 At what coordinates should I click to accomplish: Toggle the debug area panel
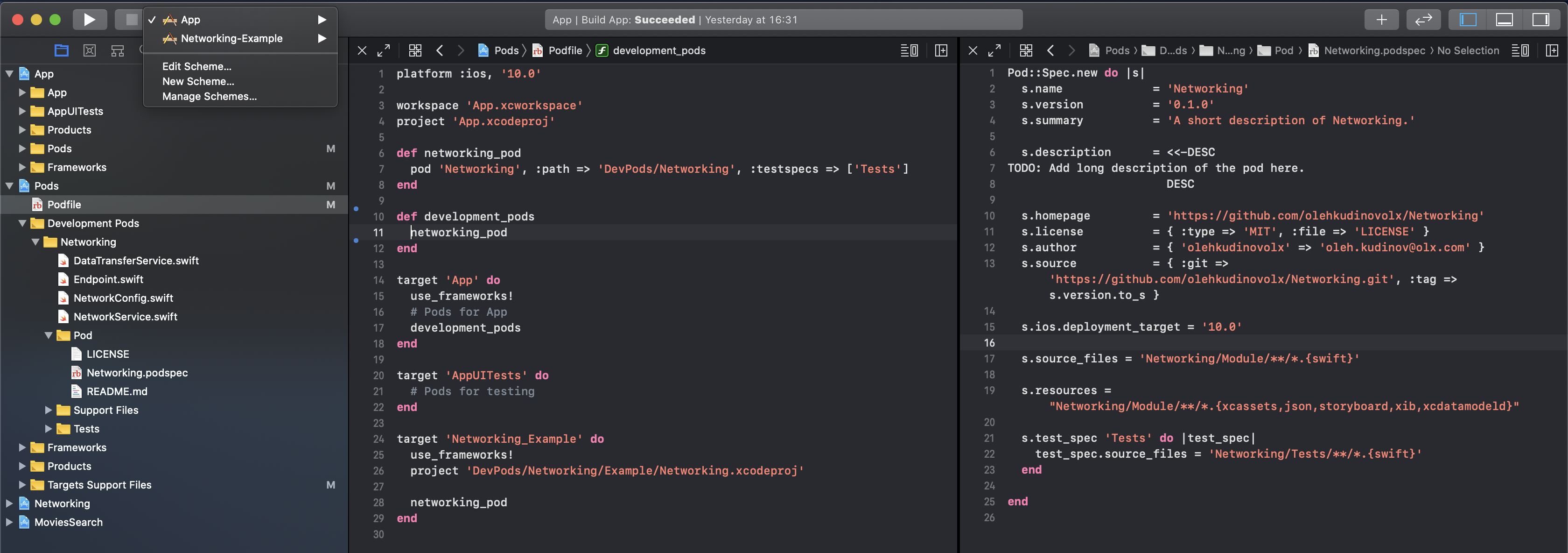tap(1504, 20)
